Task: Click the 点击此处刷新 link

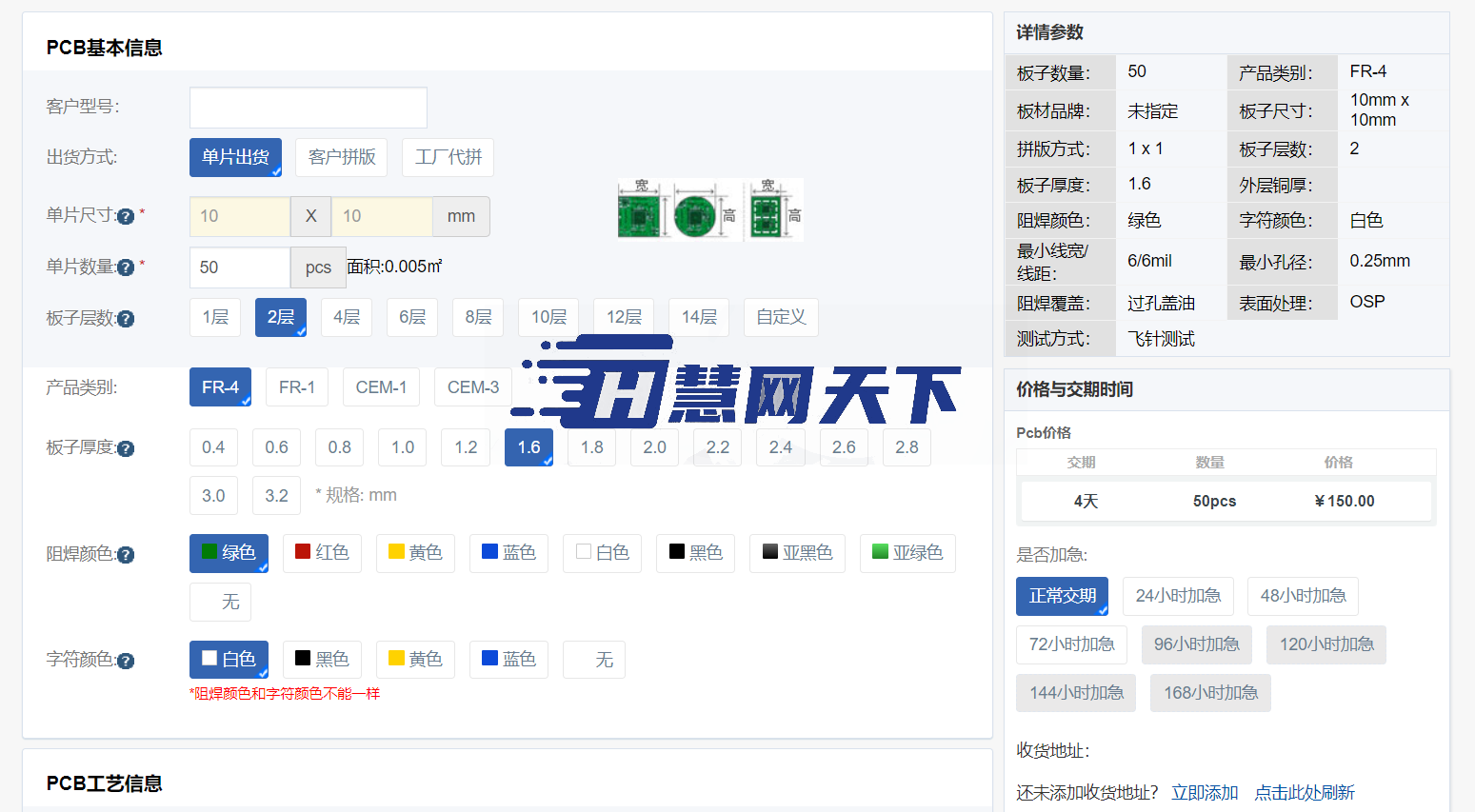Action: pos(1304,793)
